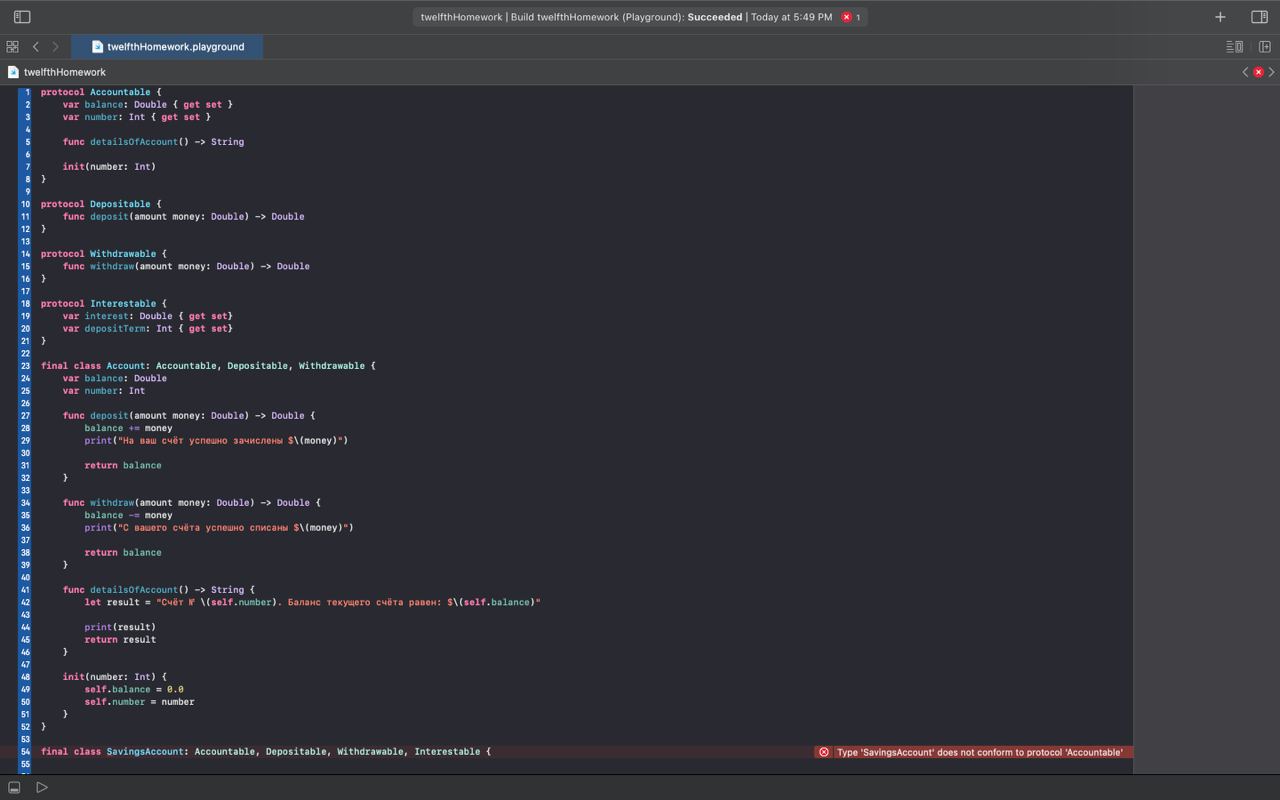Show or hide the debug area
This screenshot has width=1280, height=800.
click(x=14, y=787)
